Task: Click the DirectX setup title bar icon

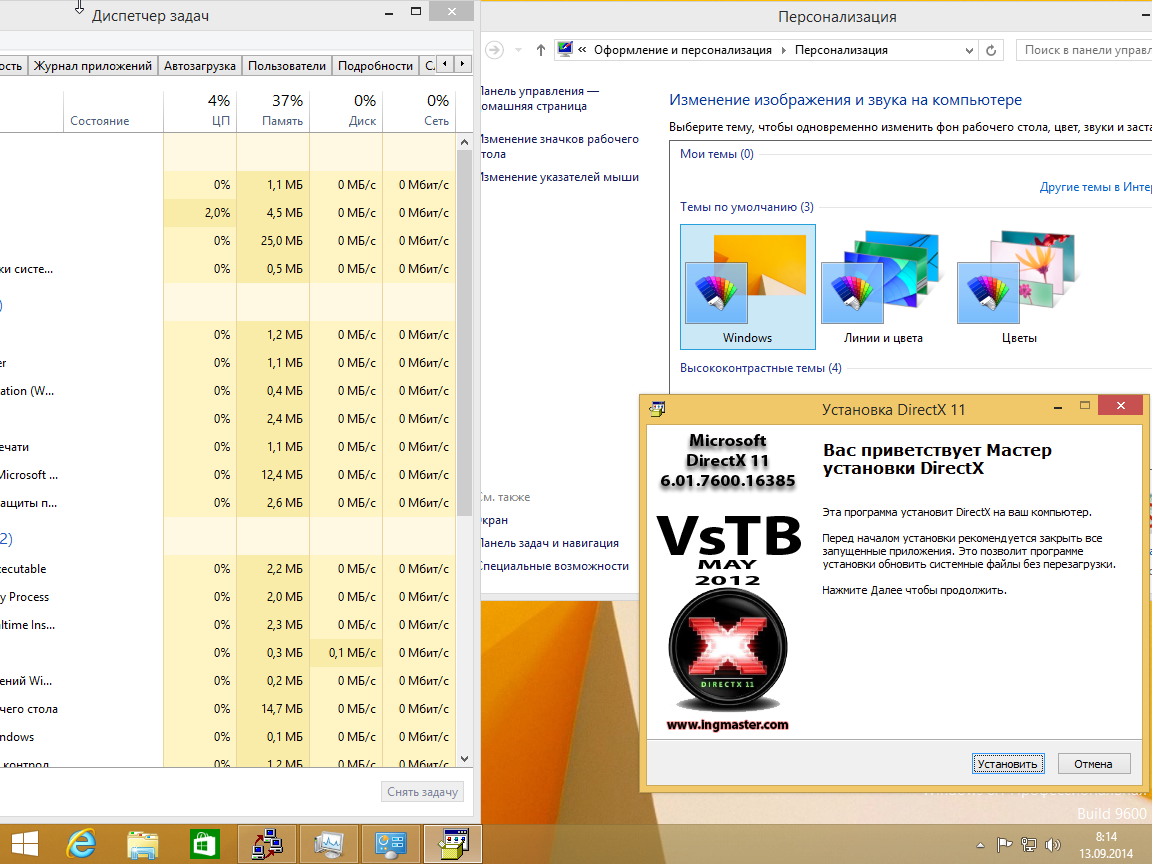Action: point(658,408)
